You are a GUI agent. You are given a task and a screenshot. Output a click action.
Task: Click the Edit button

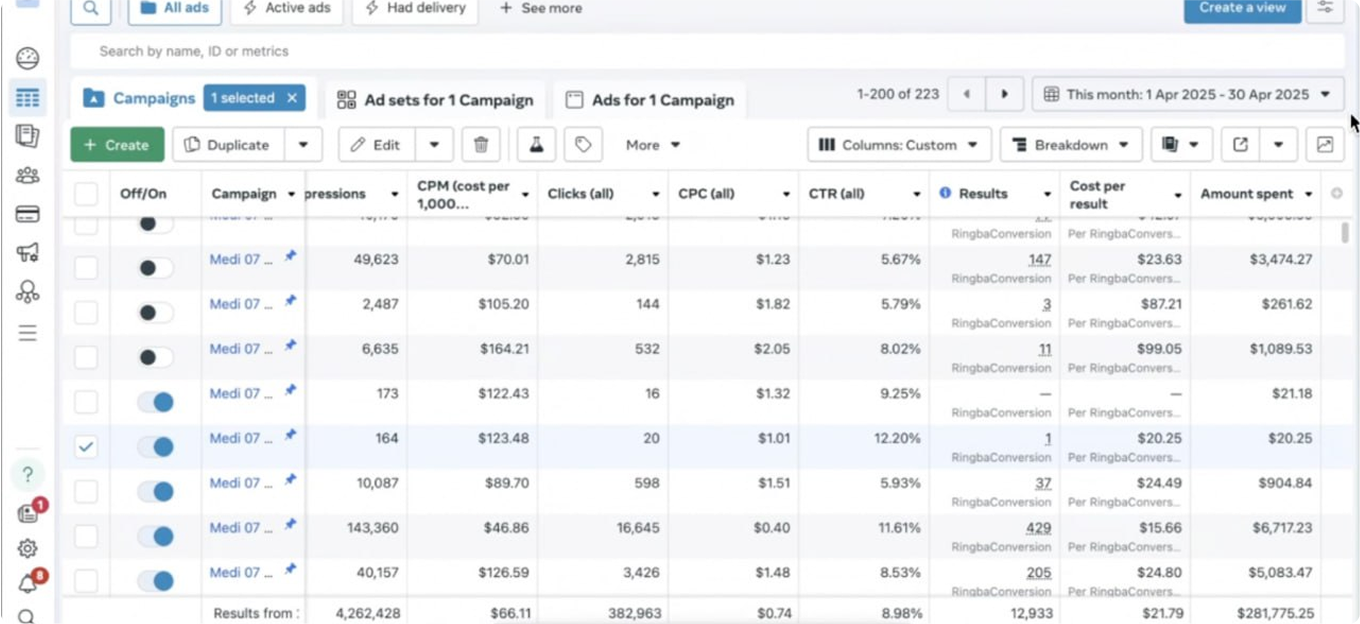pos(376,145)
